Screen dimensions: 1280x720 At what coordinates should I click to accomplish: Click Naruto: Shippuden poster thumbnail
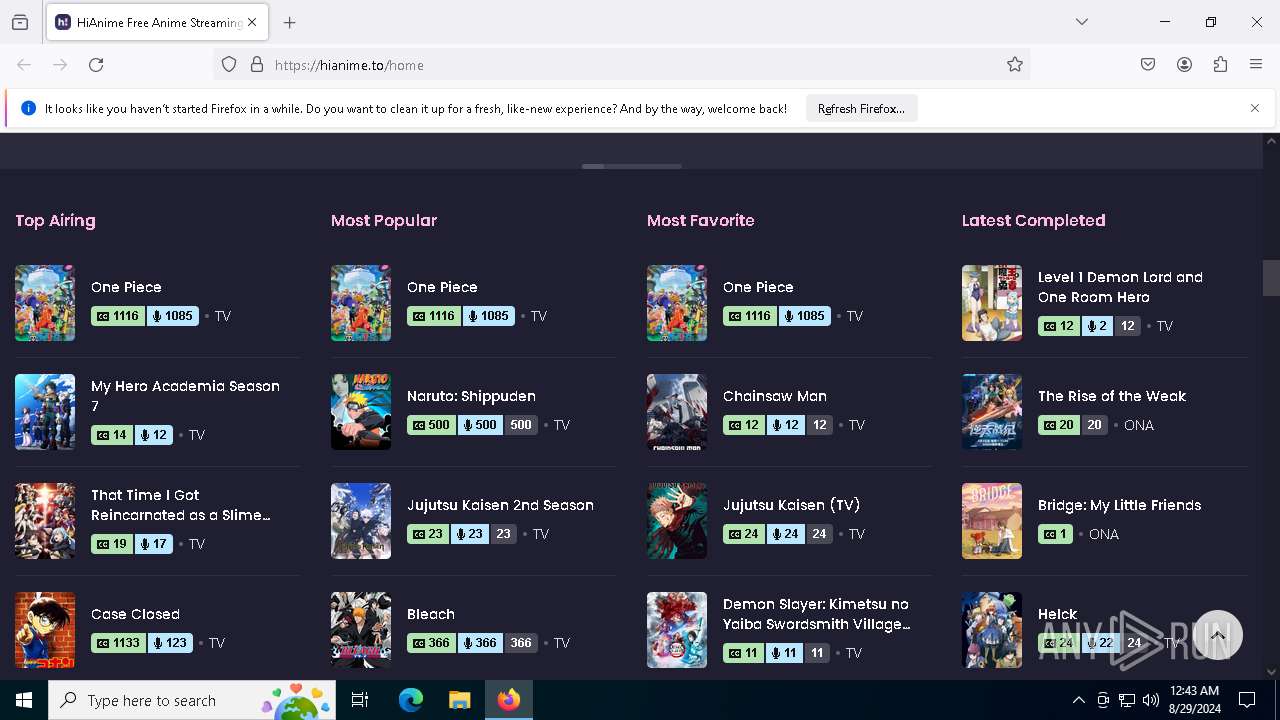coord(361,412)
